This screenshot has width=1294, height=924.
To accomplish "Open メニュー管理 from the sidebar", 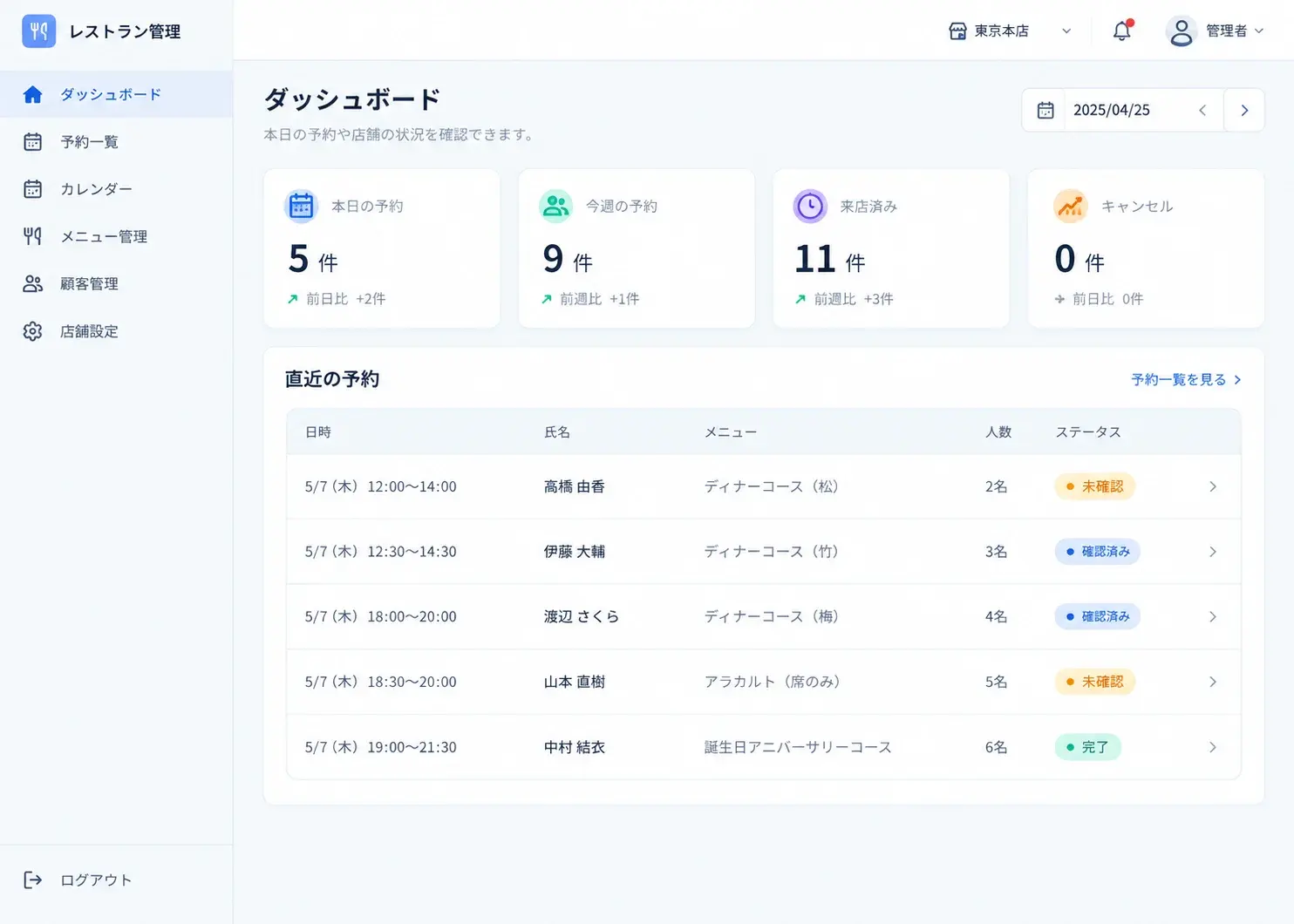I will click(116, 236).
